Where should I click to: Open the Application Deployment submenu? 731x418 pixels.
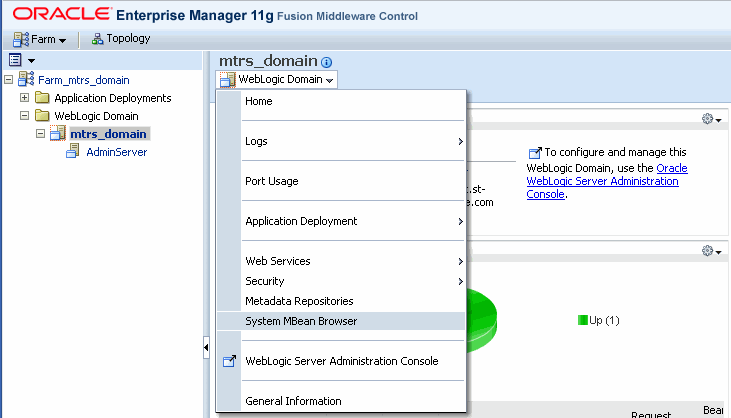[341, 221]
